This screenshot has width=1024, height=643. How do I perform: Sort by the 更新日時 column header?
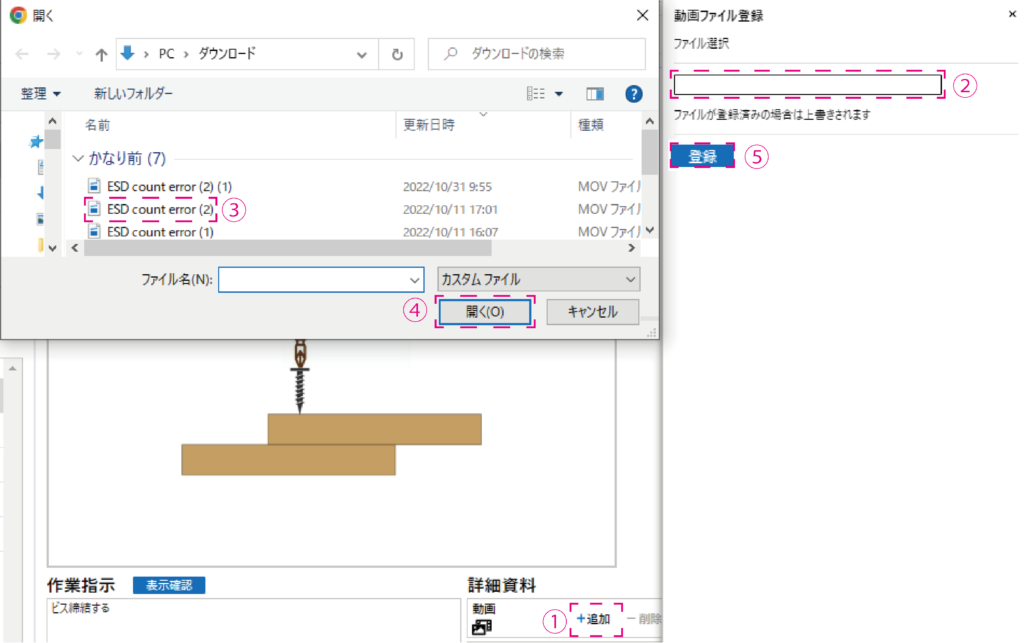[429, 126]
